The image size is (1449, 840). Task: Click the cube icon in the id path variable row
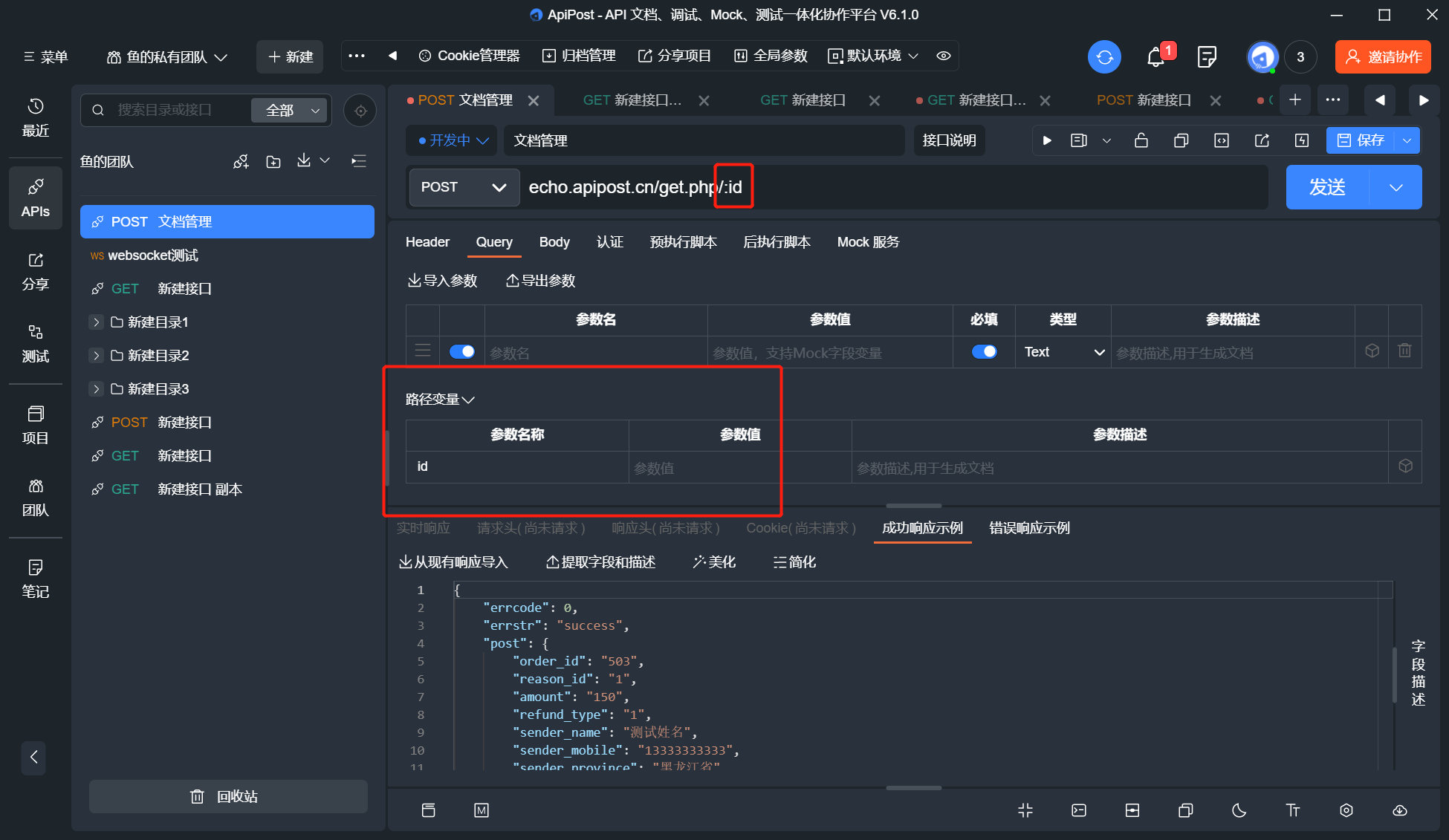point(1405,466)
